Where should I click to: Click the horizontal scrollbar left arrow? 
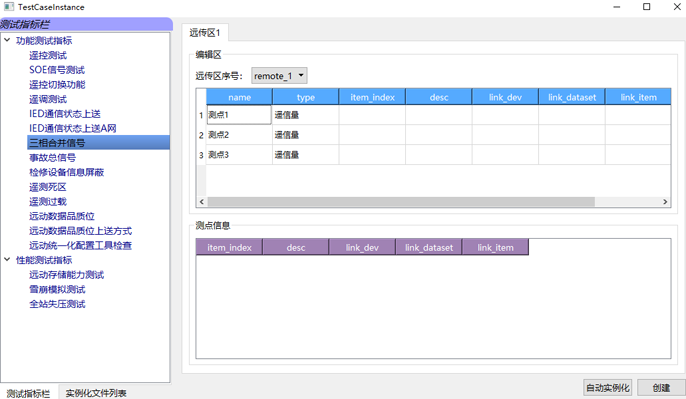[202, 202]
